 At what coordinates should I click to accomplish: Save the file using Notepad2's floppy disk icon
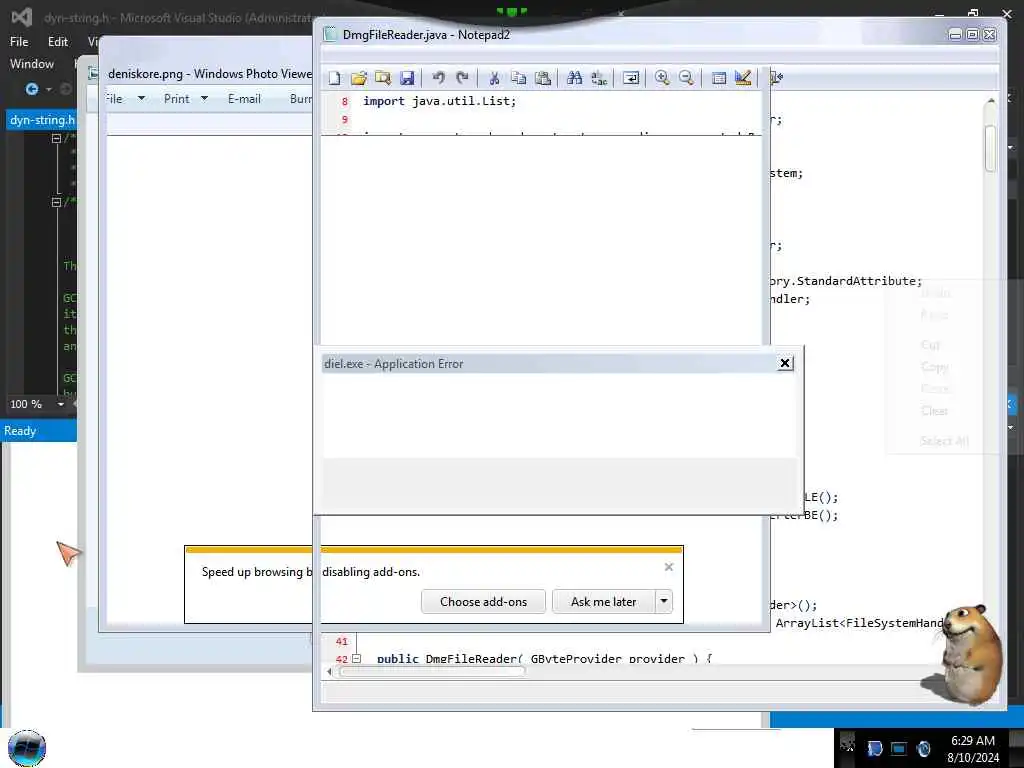pos(407,78)
